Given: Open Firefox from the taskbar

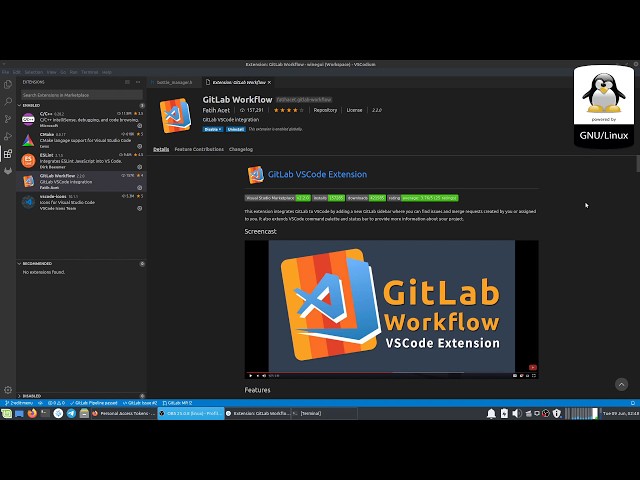Looking at the screenshot, I should point(32,413).
